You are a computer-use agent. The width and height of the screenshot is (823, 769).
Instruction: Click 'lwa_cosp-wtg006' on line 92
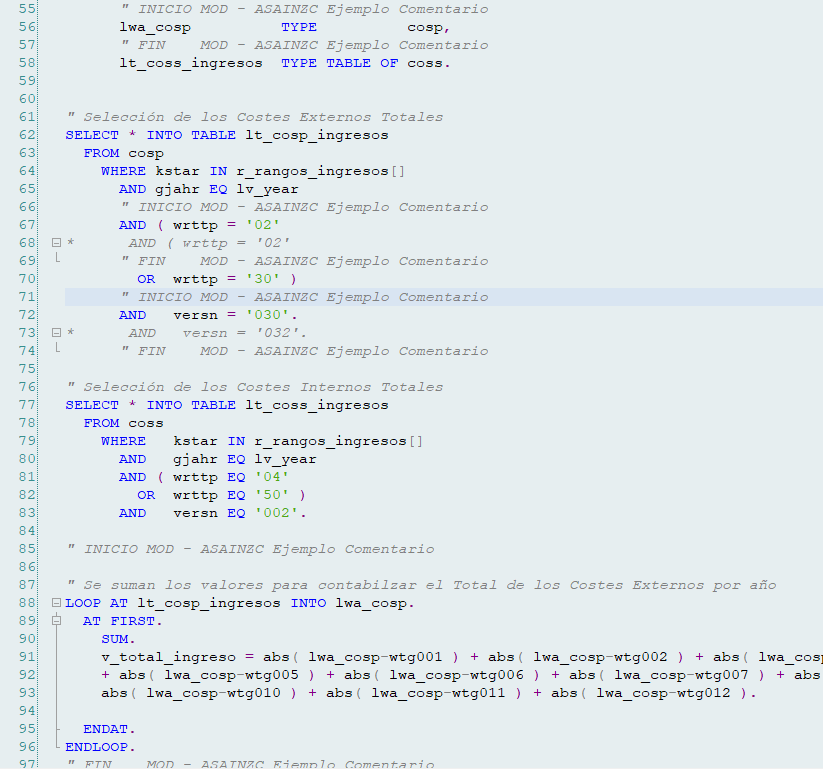[x=457, y=675]
